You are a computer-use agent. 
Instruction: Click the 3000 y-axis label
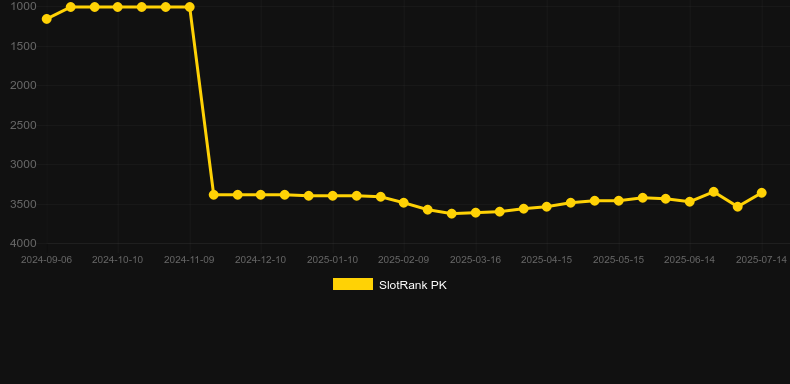pyautogui.click(x=23, y=164)
